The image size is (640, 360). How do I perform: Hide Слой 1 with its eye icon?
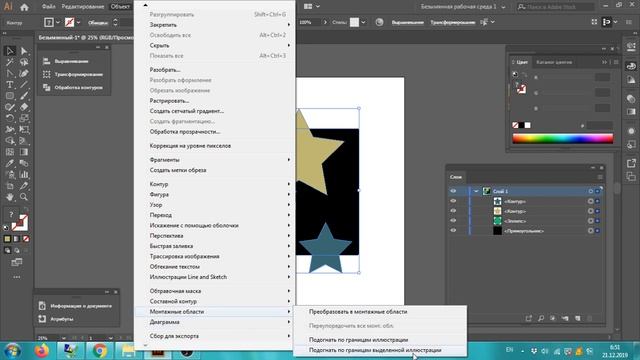pos(453,191)
